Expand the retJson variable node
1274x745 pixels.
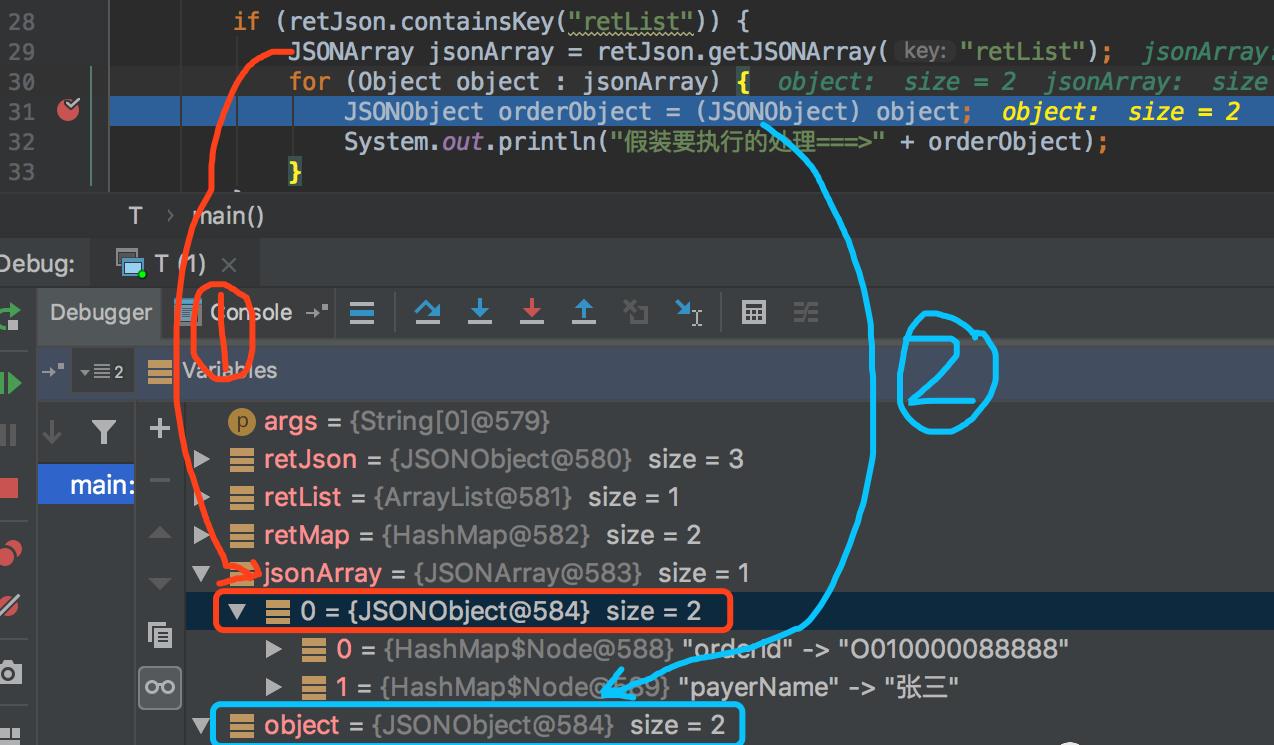tap(202, 460)
